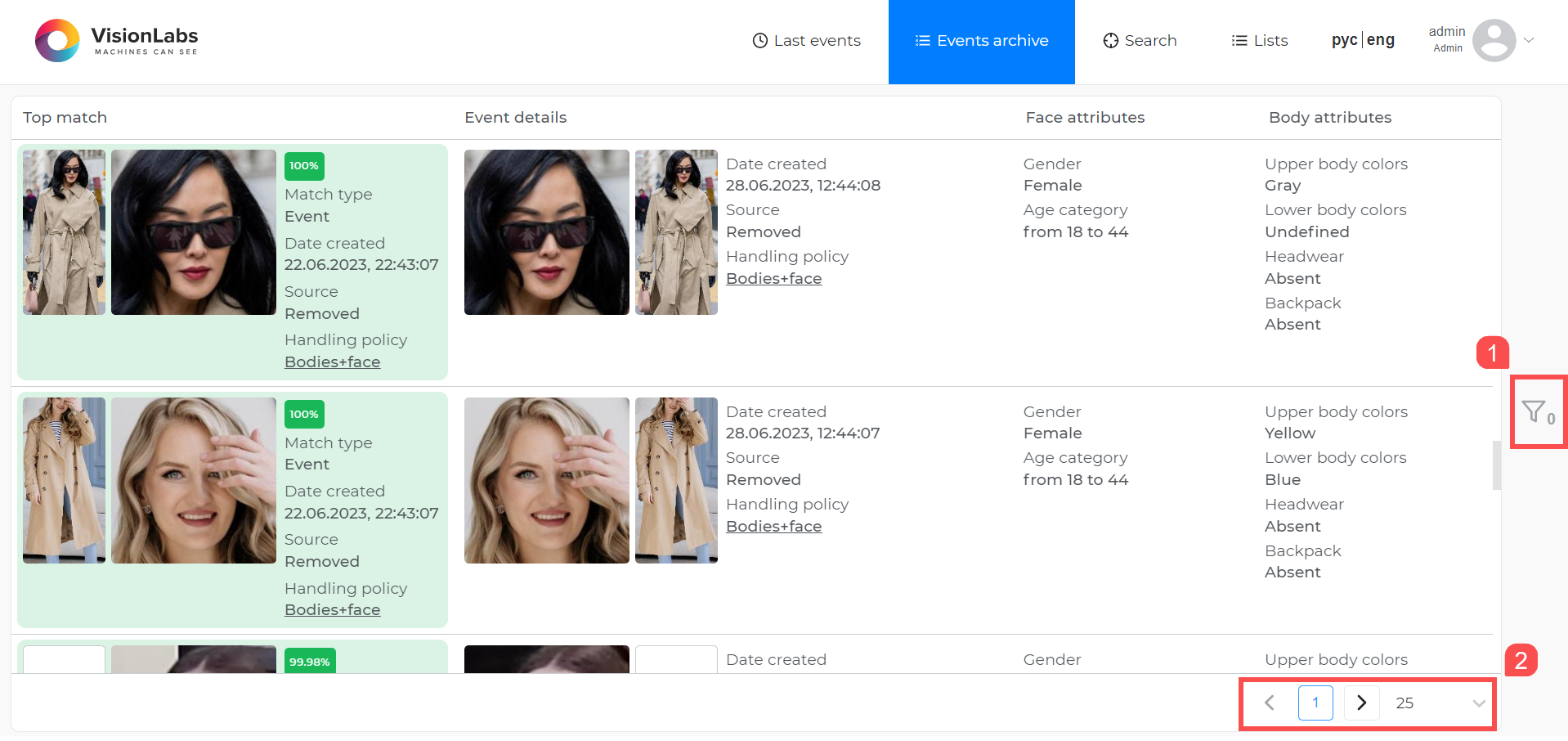The image size is (1568, 741).
Task: Select the page number input field
Action: tap(1315, 703)
